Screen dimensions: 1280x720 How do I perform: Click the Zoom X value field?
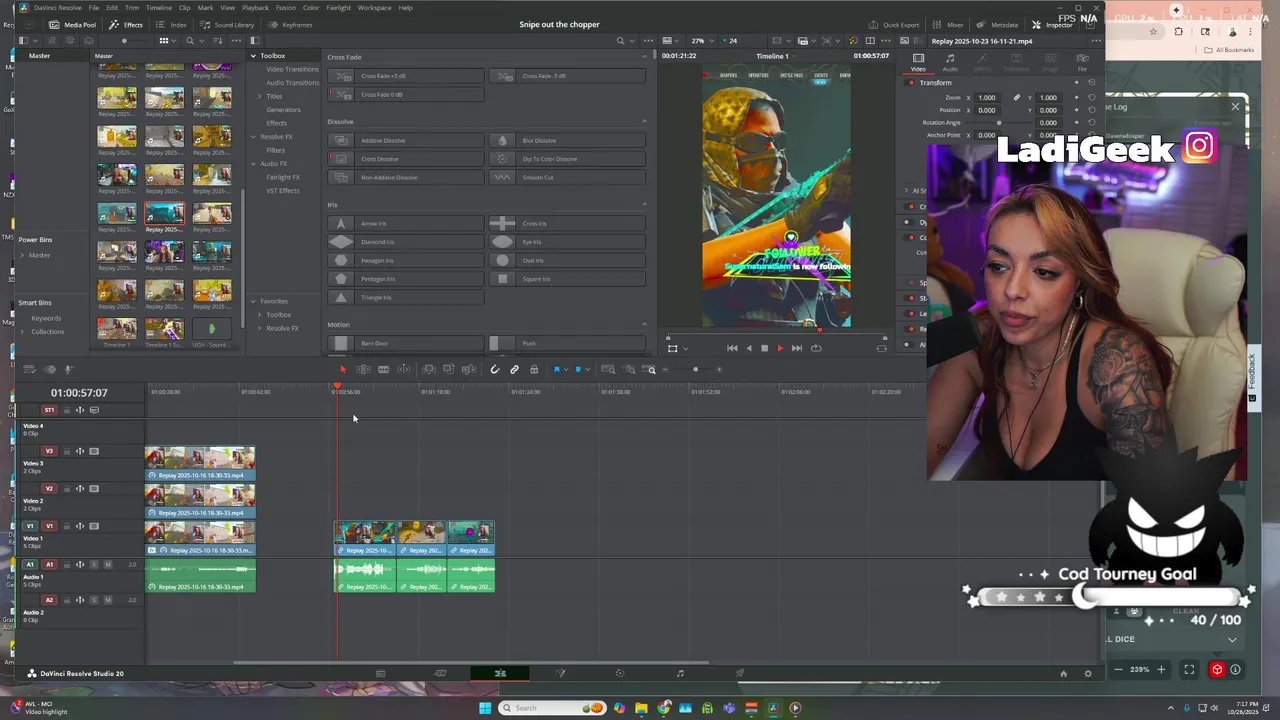987,98
